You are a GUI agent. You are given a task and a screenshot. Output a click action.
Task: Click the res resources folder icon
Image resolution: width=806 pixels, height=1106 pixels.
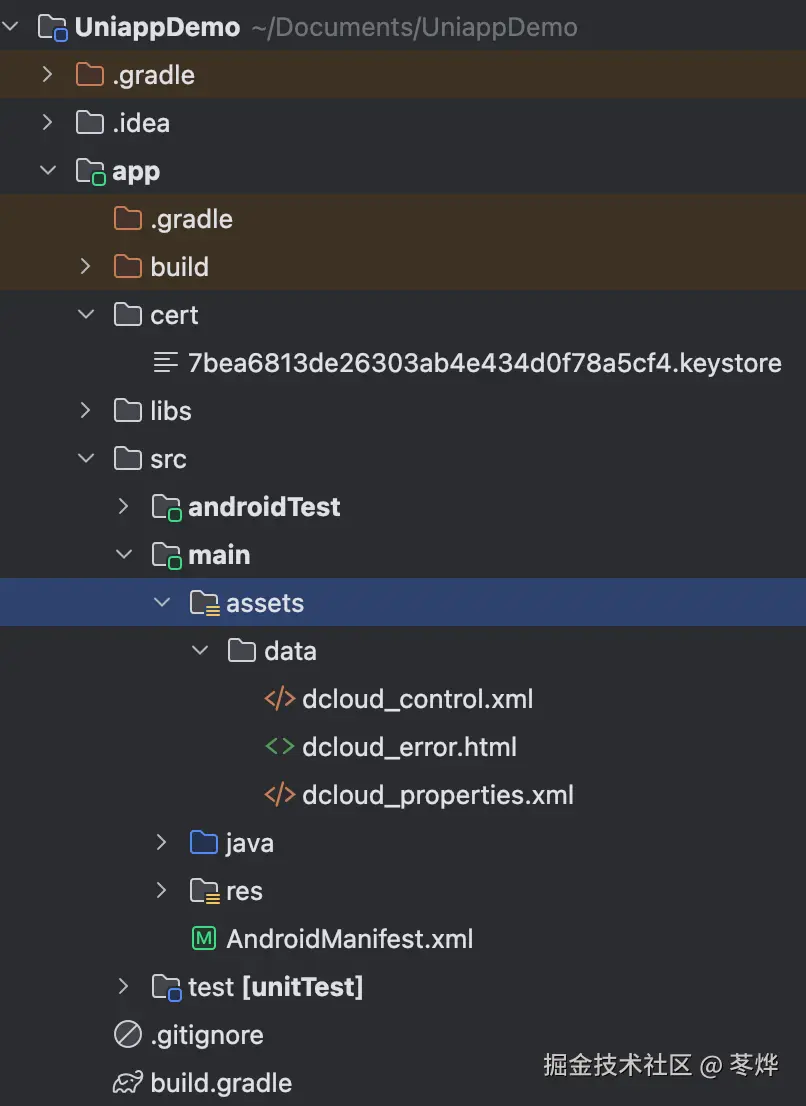coord(204,891)
